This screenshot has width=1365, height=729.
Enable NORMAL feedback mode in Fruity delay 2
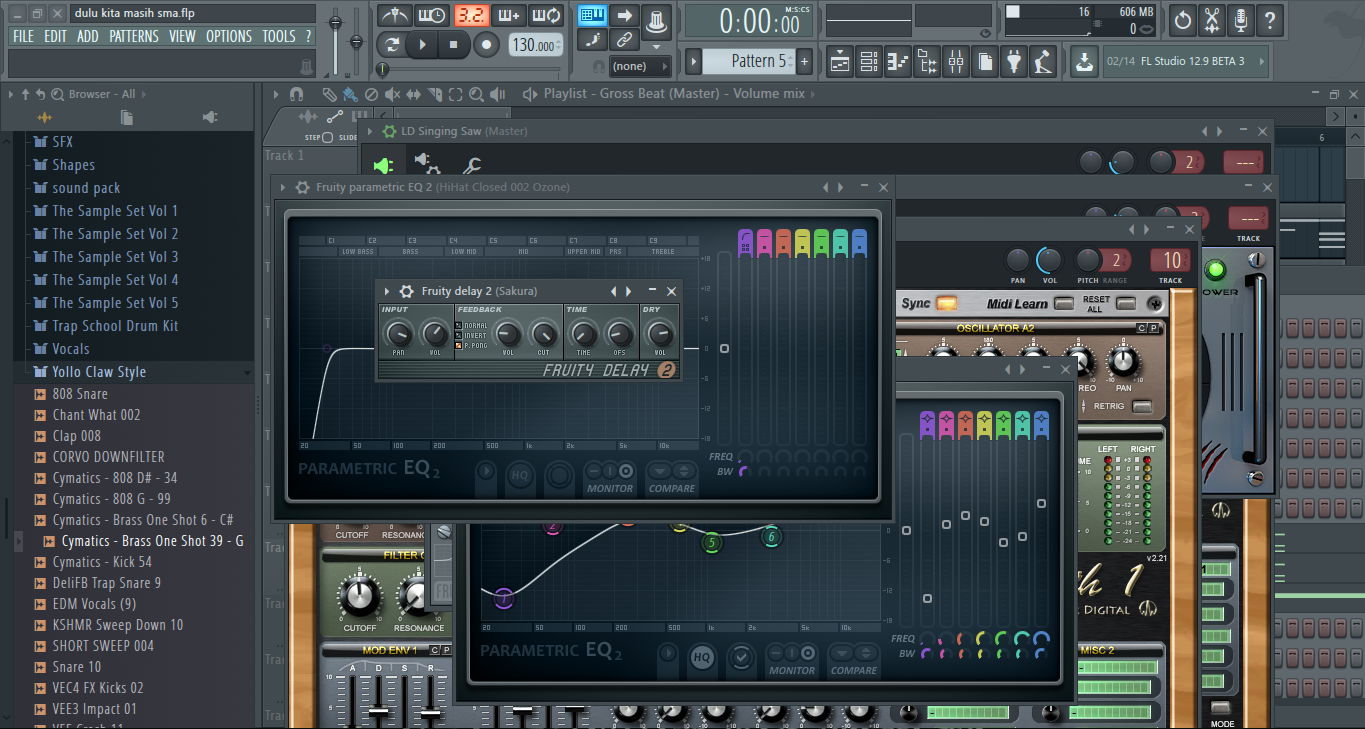tap(459, 326)
